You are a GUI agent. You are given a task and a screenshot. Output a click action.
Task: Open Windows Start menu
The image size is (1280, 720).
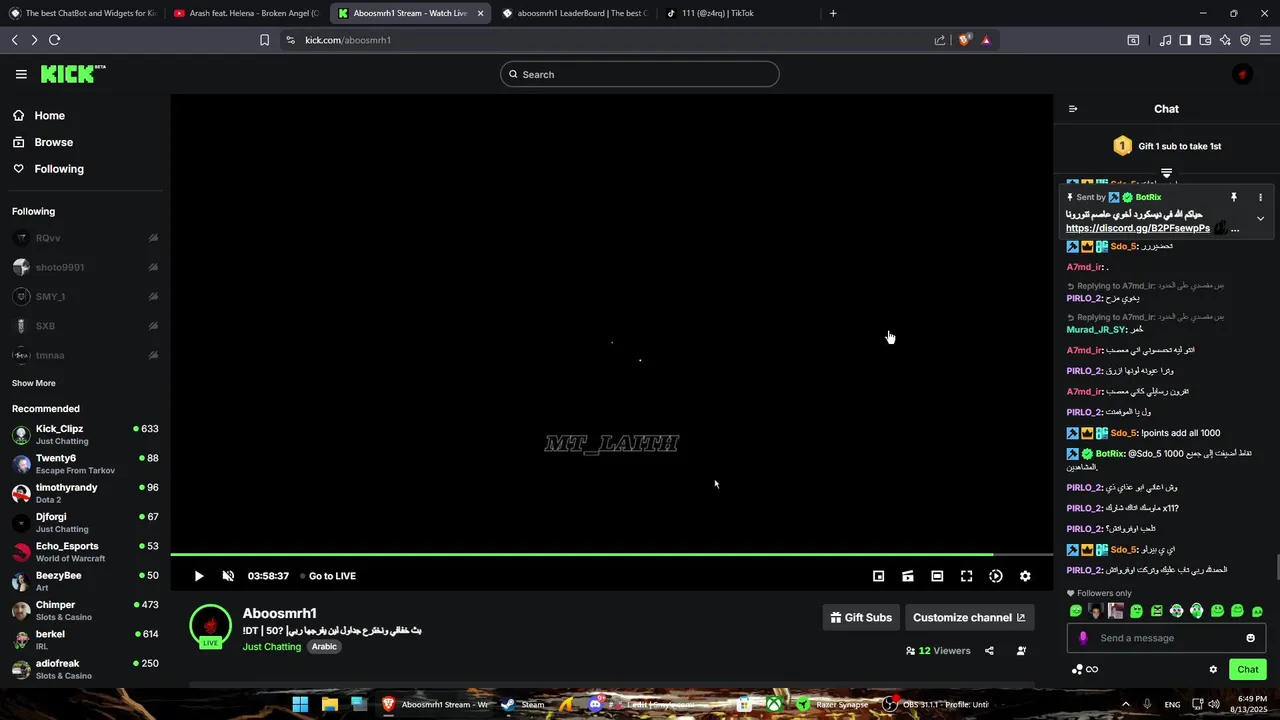click(x=300, y=704)
